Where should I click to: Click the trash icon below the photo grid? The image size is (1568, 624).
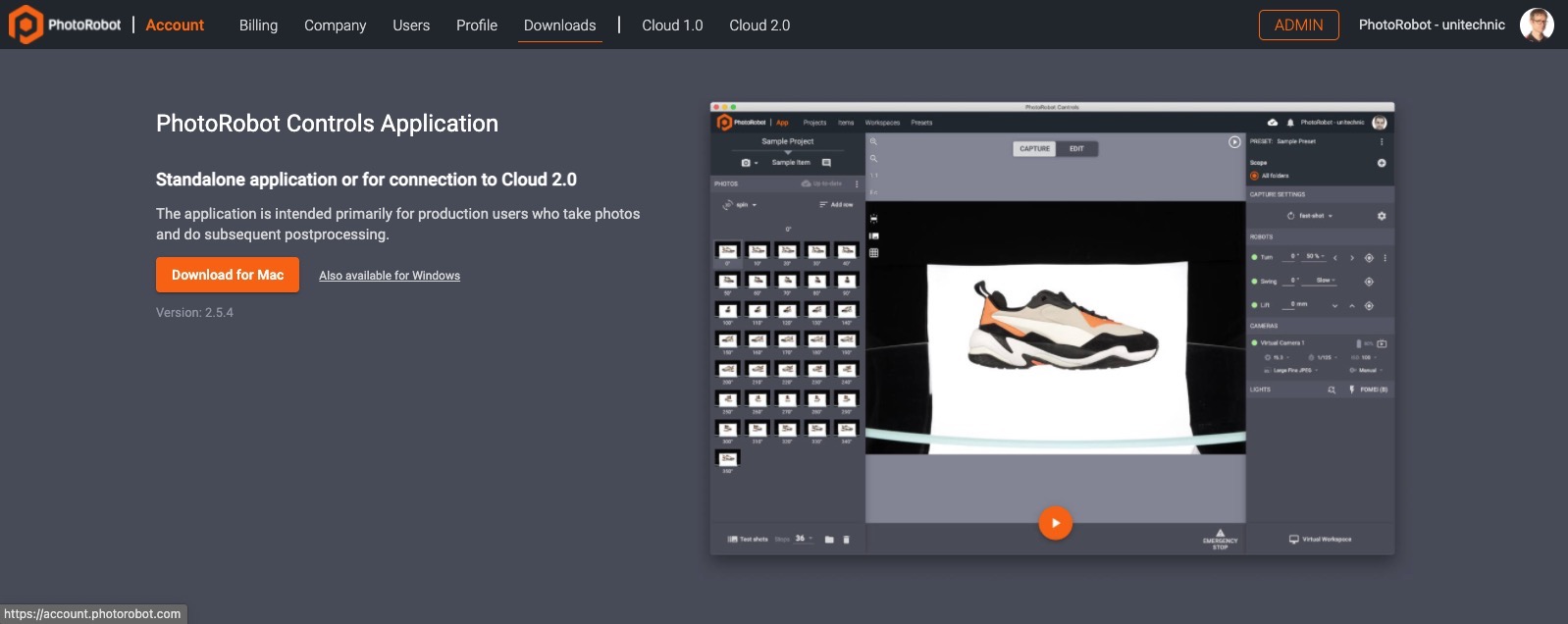click(847, 539)
